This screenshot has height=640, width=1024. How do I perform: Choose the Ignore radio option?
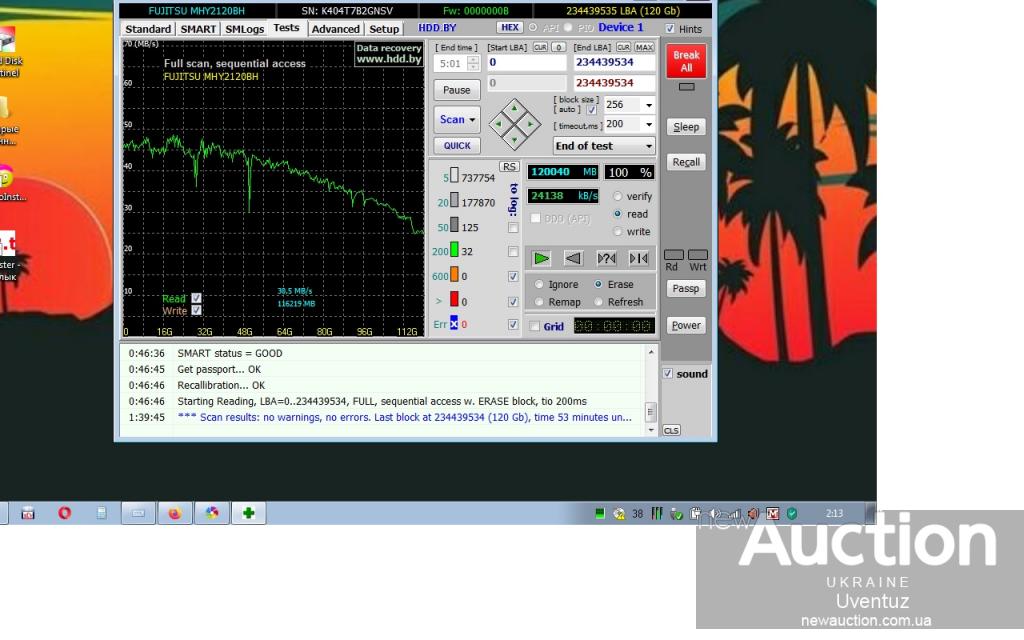pos(539,284)
